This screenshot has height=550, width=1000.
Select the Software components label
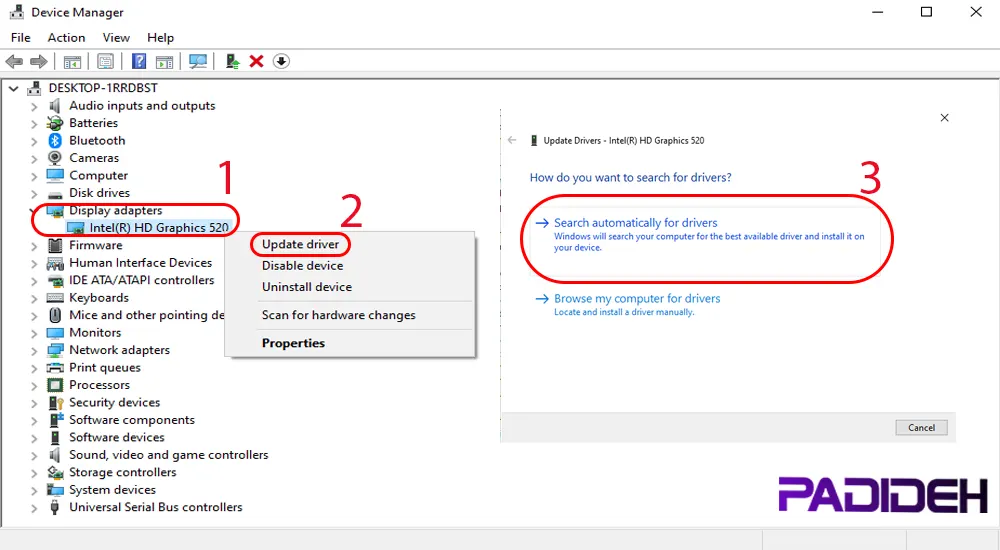coord(132,420)
